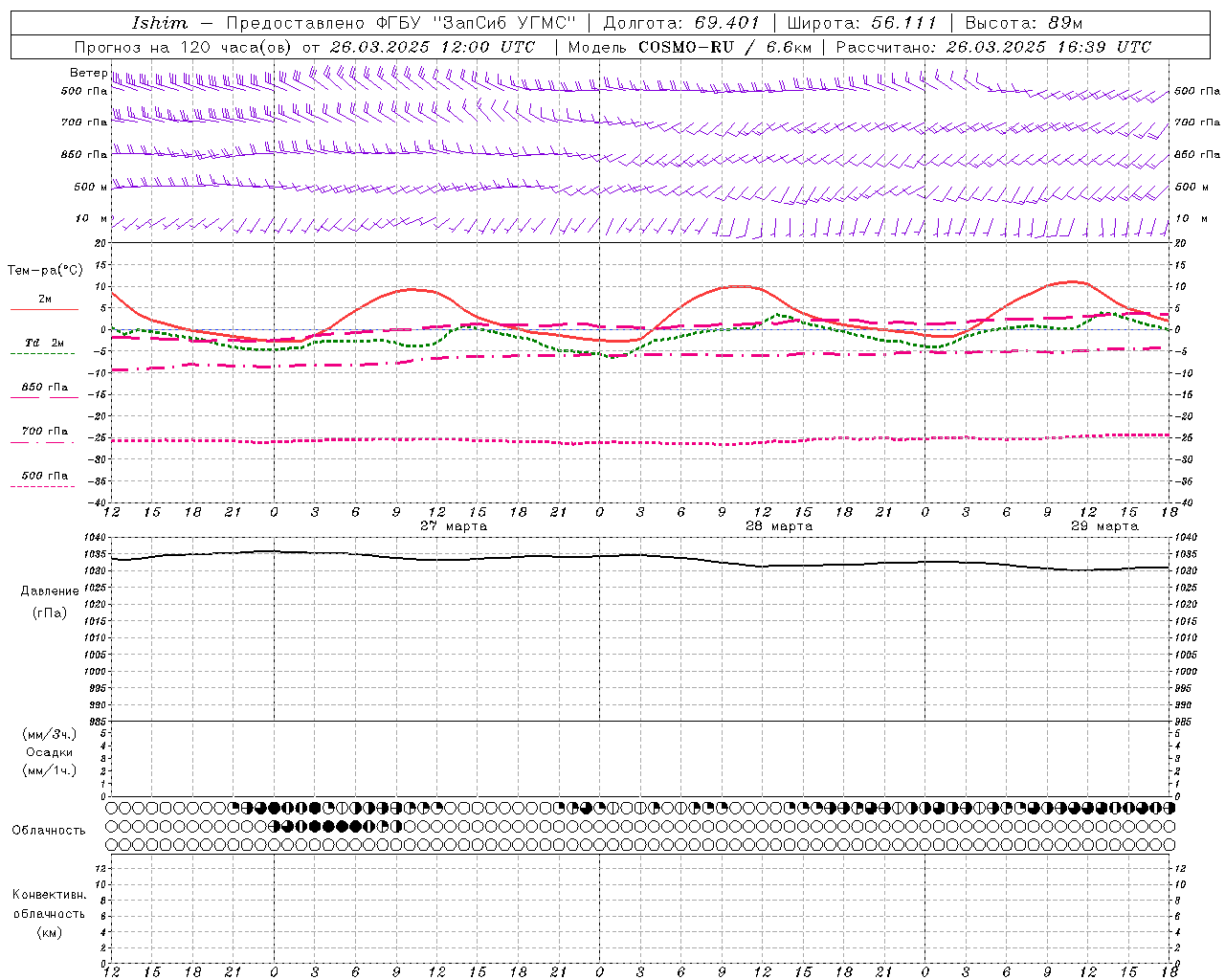Click the "Осадки" precipitation label
1225x980 pixels.
click(50, 752)
